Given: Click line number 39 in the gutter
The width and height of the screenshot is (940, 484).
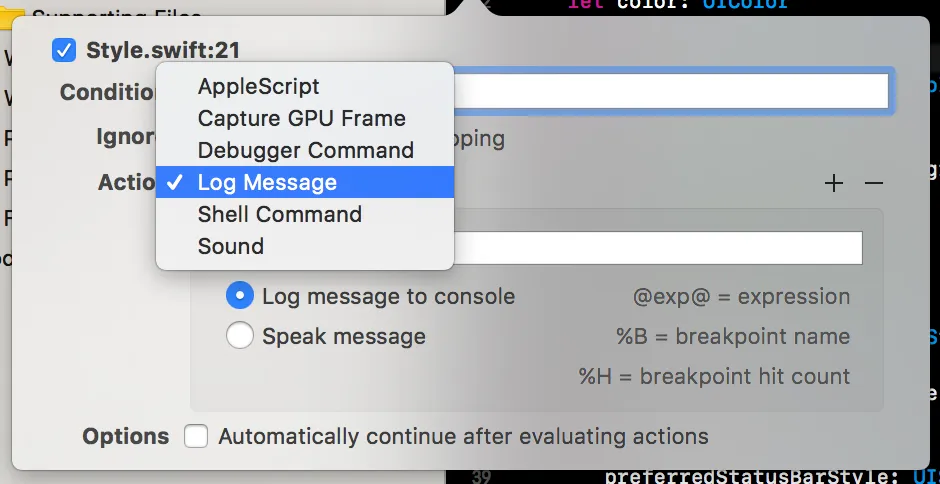Looking at the screenshot, I should coord(481,475).
